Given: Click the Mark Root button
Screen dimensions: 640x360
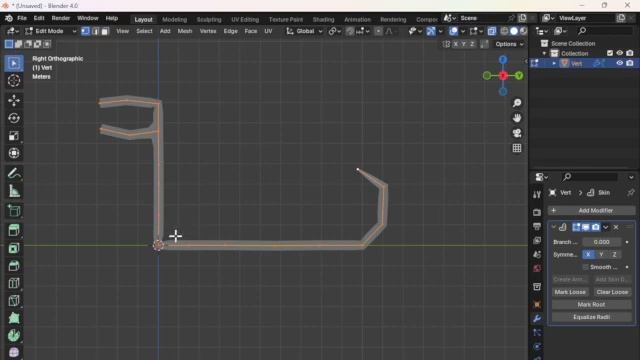Looking at the screenshot, I should pyautogui.click(x=591, y=304).
